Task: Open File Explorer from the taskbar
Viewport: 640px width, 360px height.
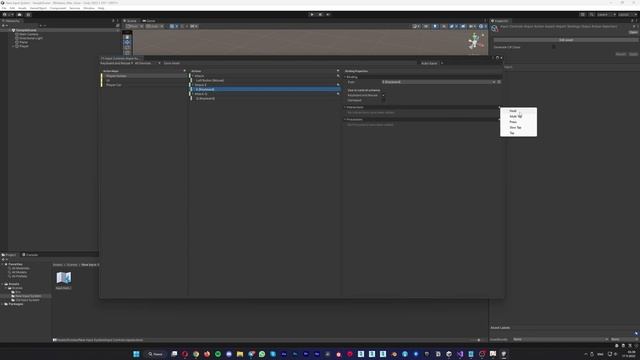Action: tap(240, 354)
